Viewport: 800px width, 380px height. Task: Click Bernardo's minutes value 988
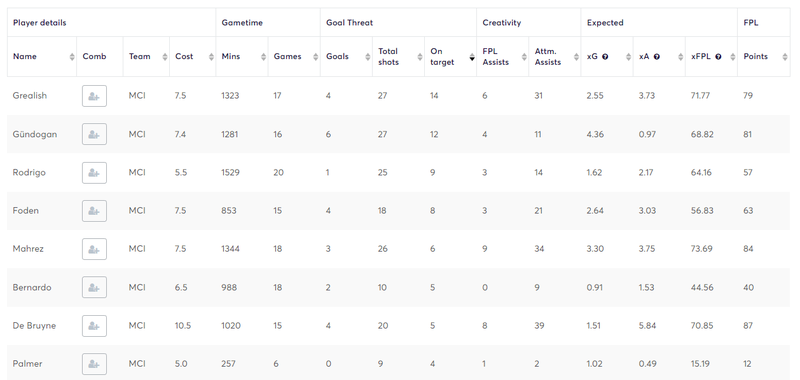click(229, 287)
